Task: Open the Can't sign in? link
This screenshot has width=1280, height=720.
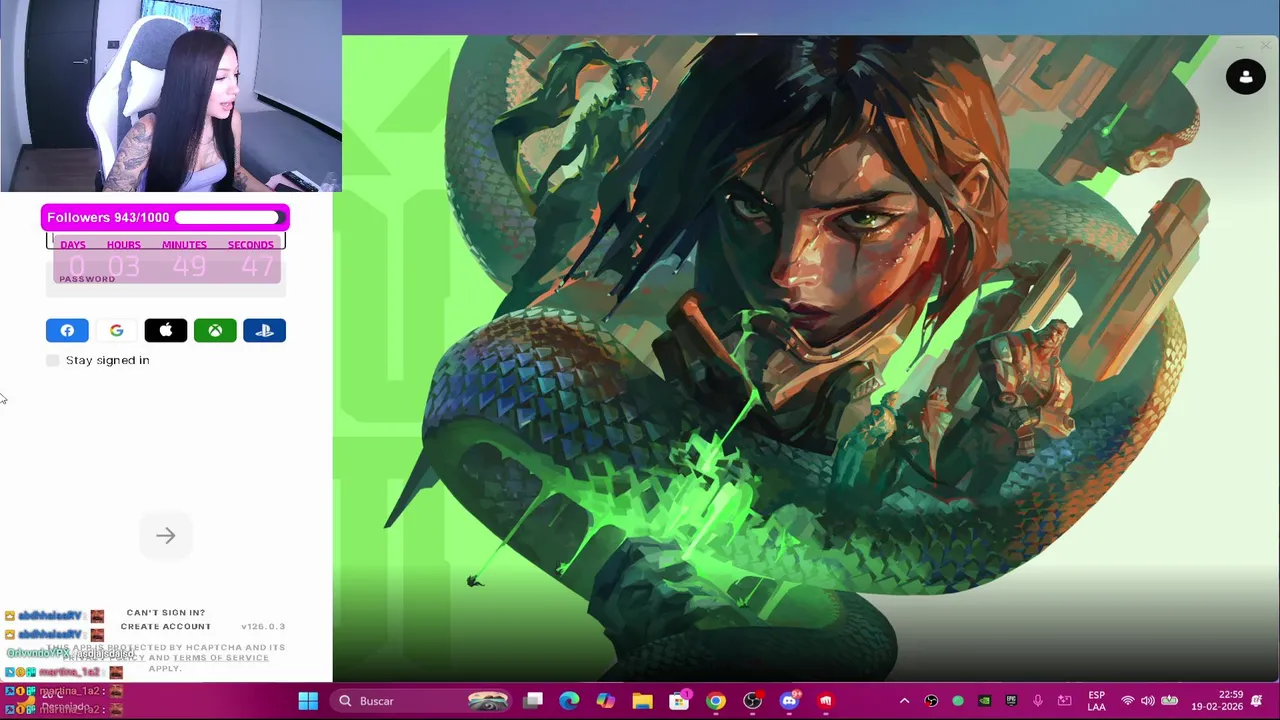Action: point(166,612)
